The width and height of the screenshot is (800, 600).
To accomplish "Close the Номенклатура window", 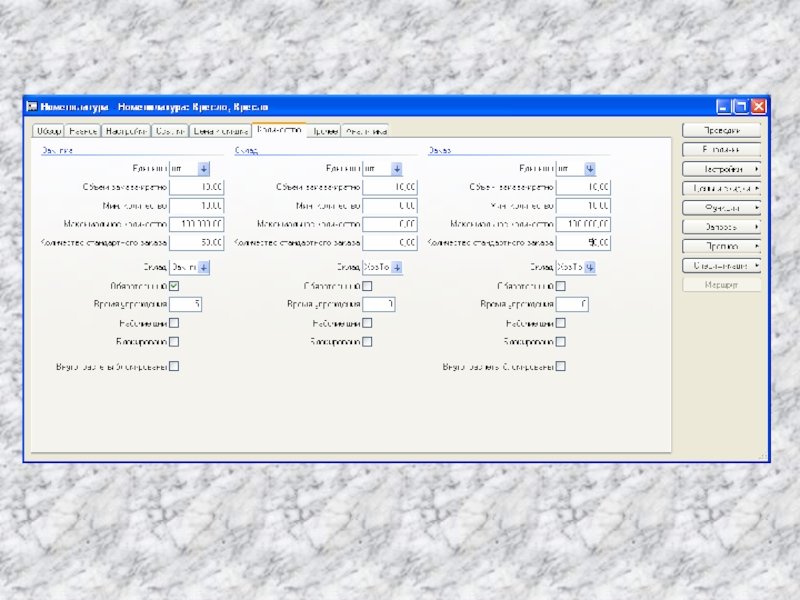I will pyautogui.click(x=759, y=107).
